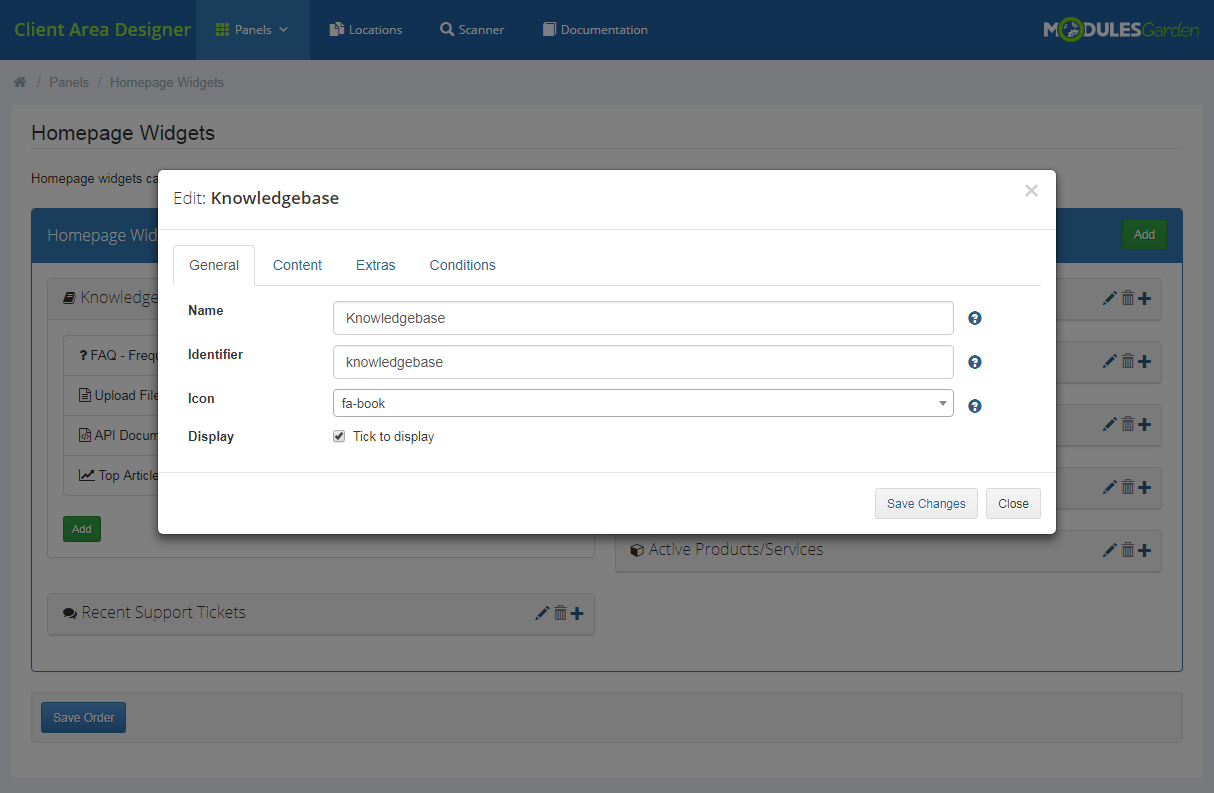Expand the Panels menu in navbar
The width and height of the screenshot is (1214, 793).
click(x=252, y=30)
